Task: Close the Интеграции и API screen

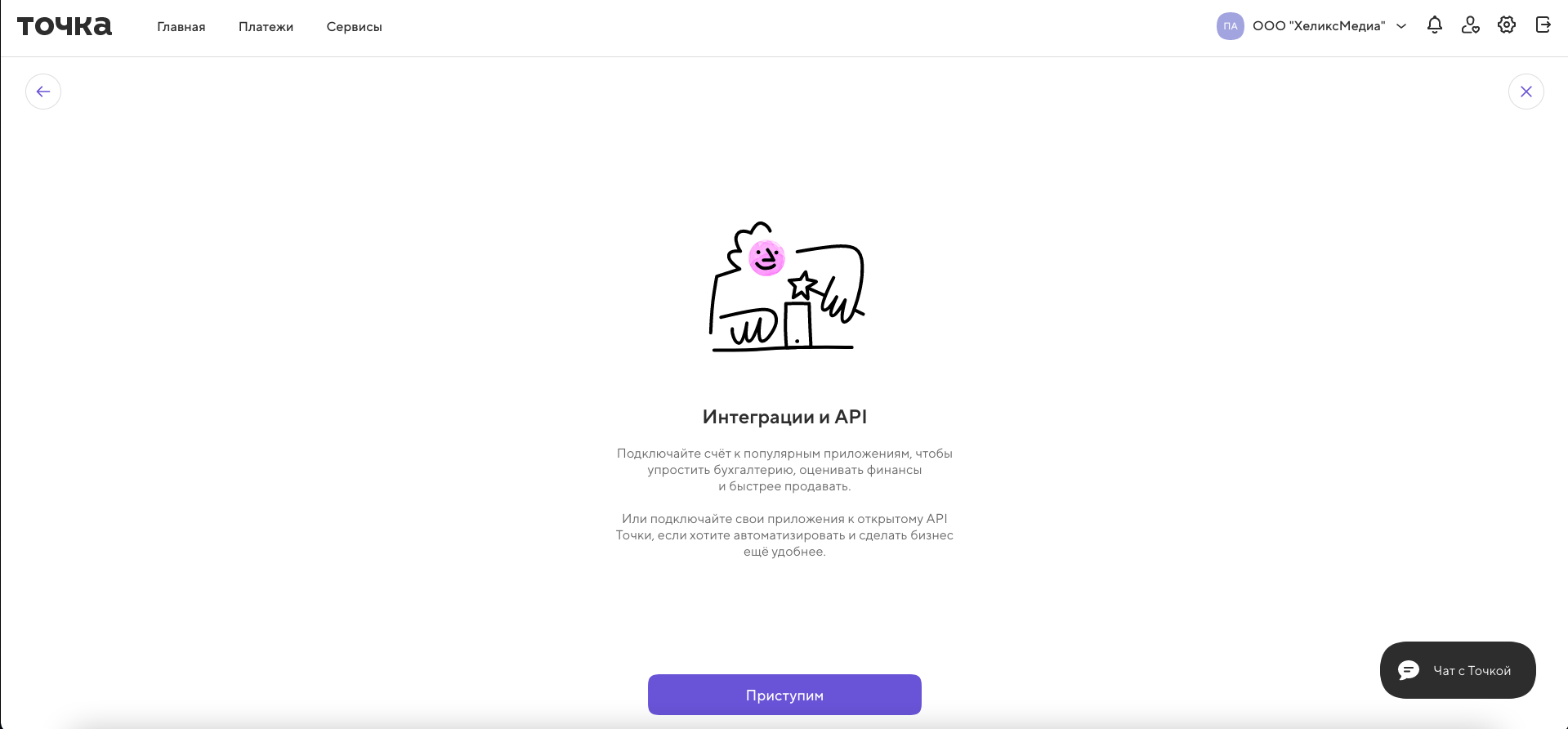Action: tap(1526, 92)
